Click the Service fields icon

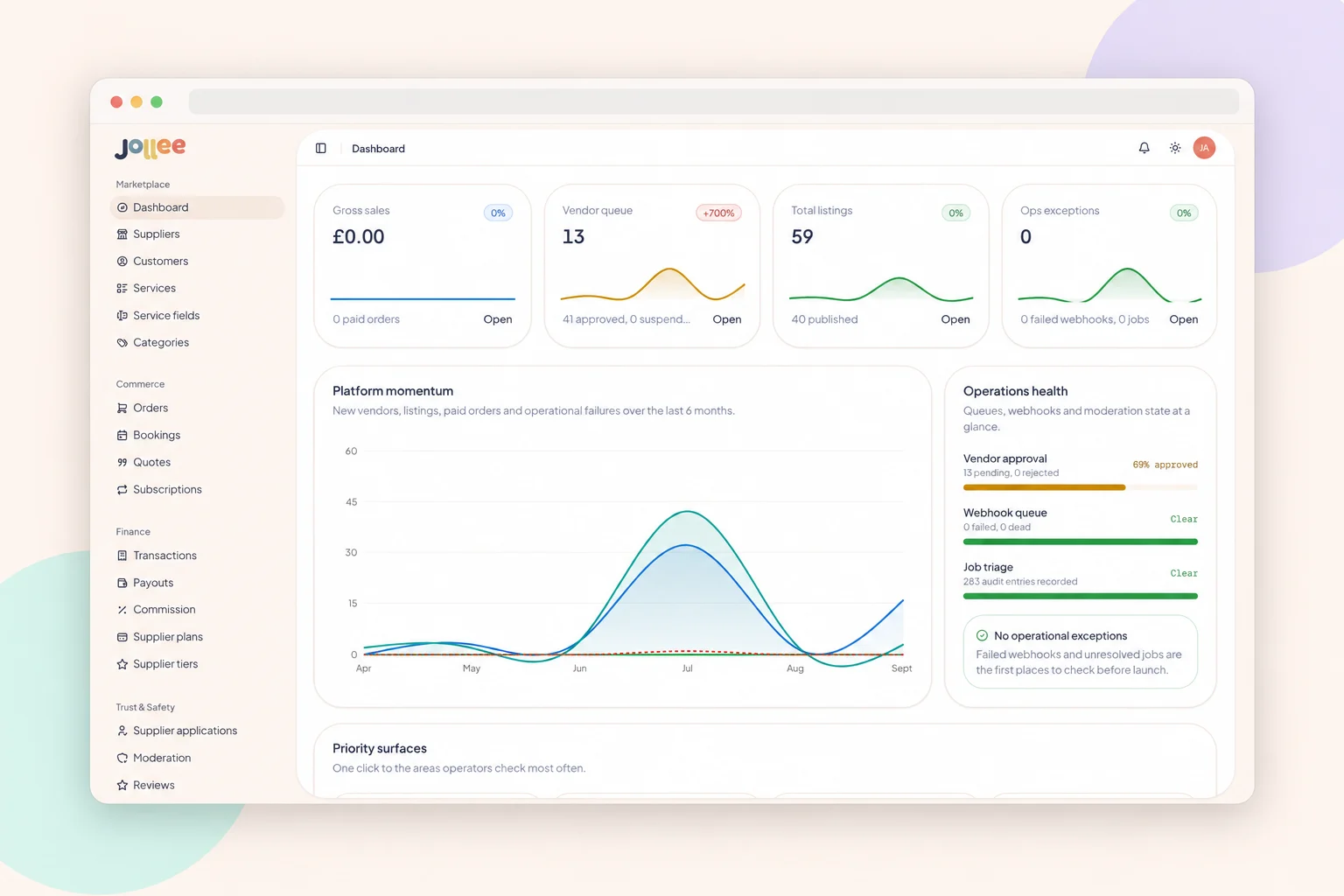coord(122,316)
